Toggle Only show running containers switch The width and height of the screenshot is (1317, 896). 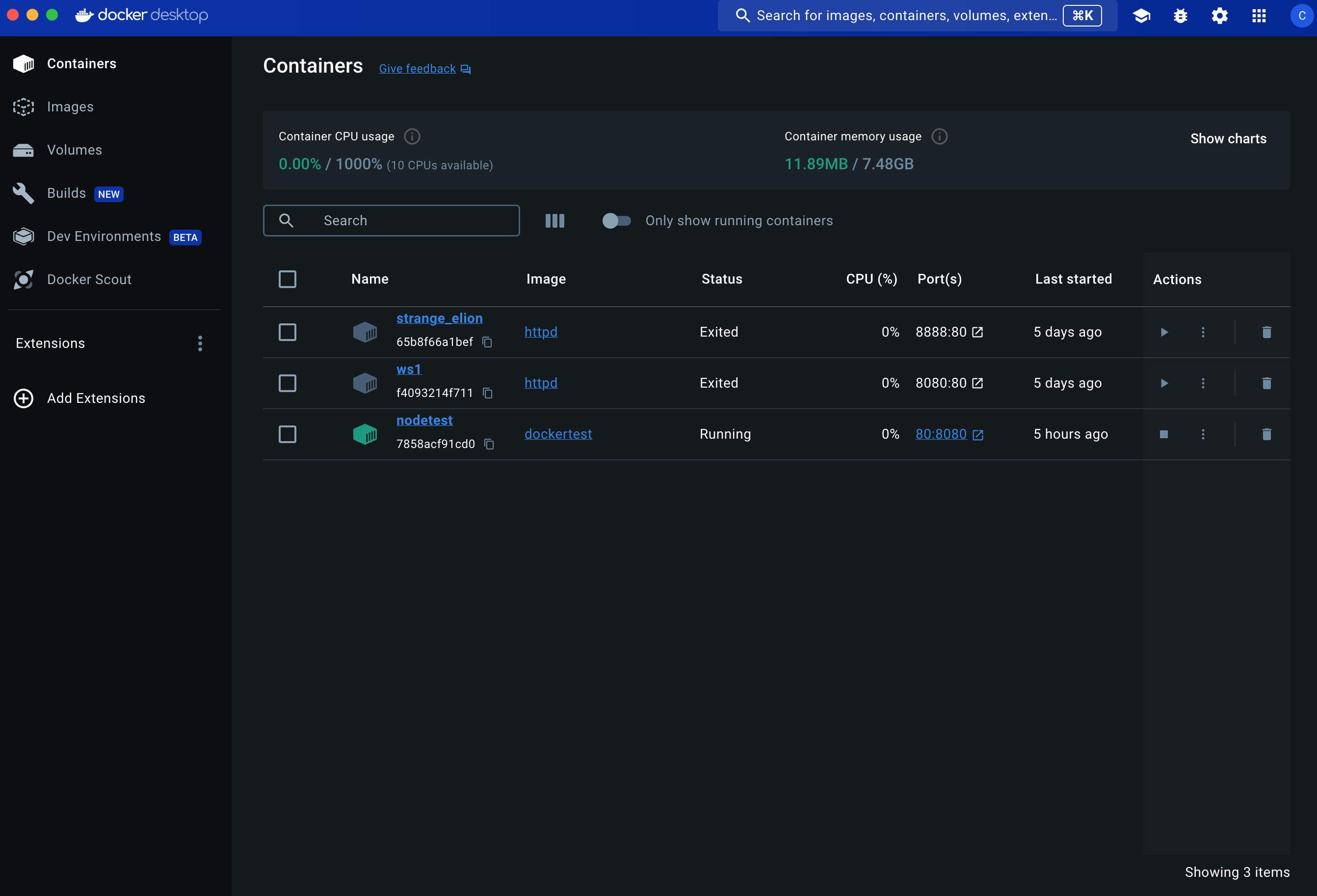tap(616, 220)
